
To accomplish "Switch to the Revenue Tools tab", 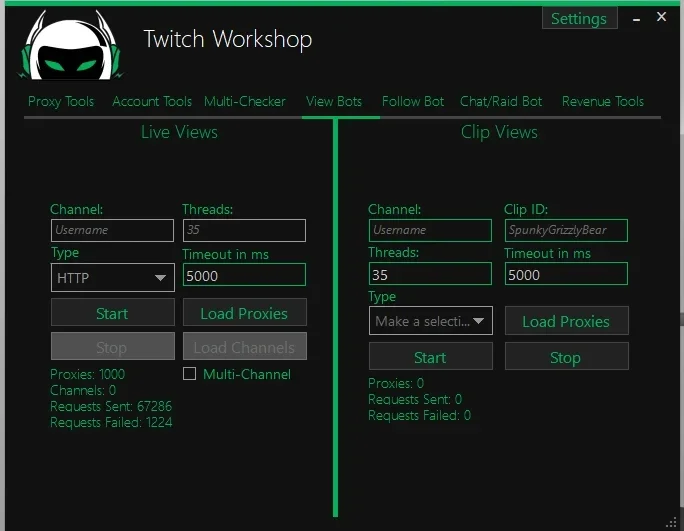I will (x=603, y=102).
